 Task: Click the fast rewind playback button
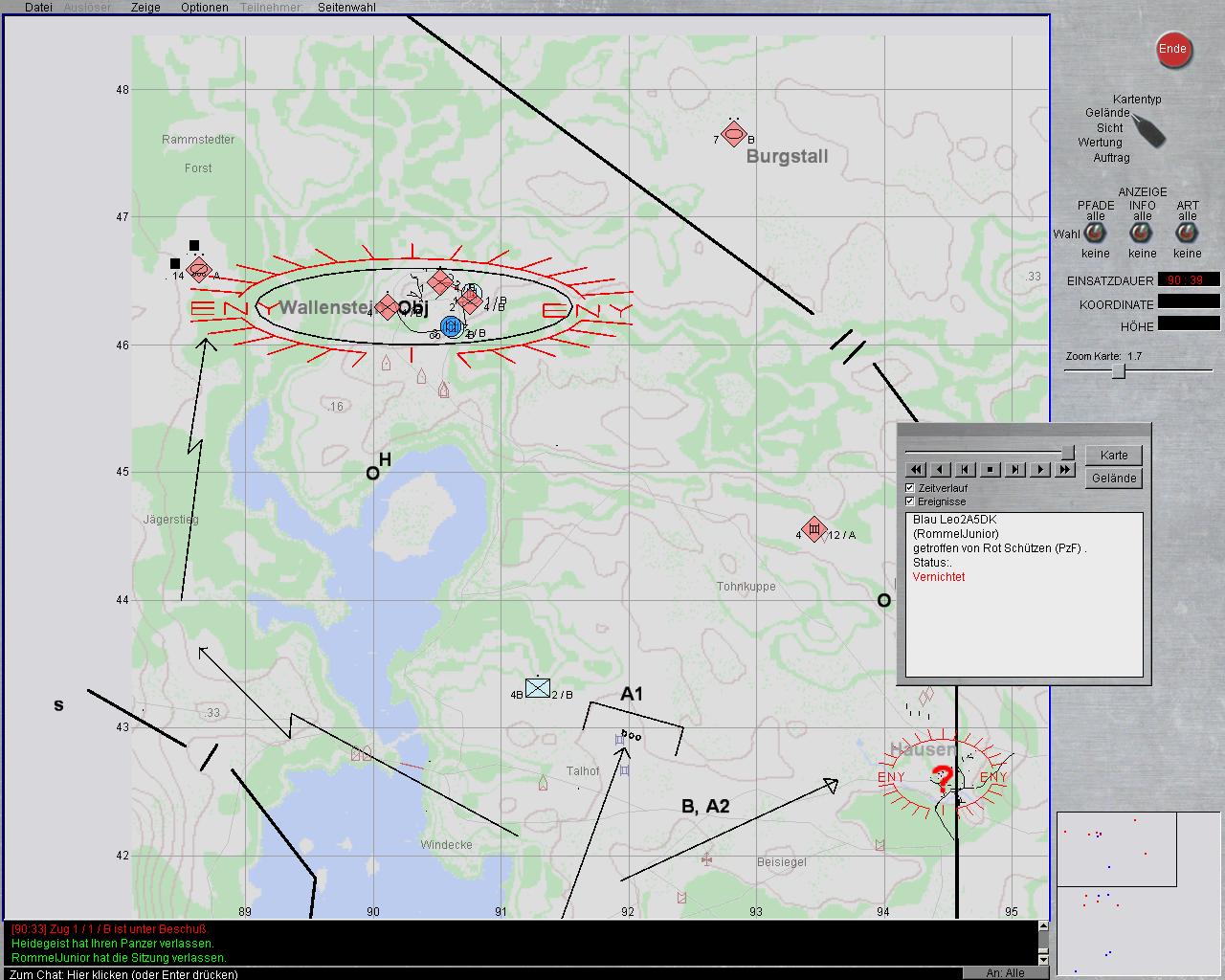[x=916, y=469]
